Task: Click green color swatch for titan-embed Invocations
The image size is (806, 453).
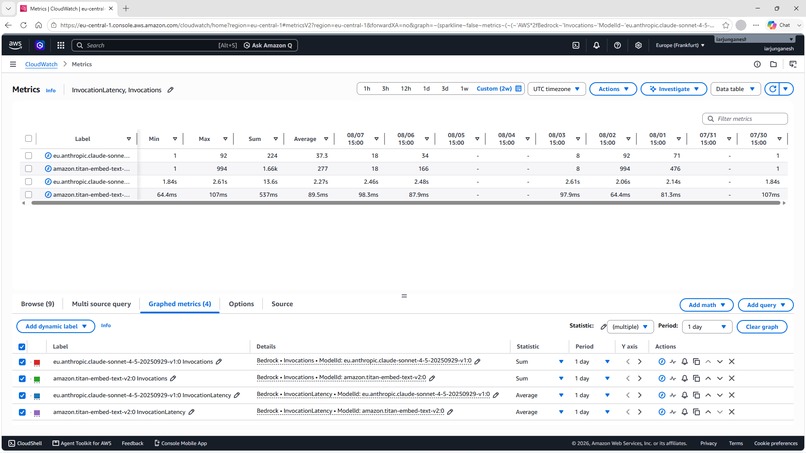Action: [37, 379]
